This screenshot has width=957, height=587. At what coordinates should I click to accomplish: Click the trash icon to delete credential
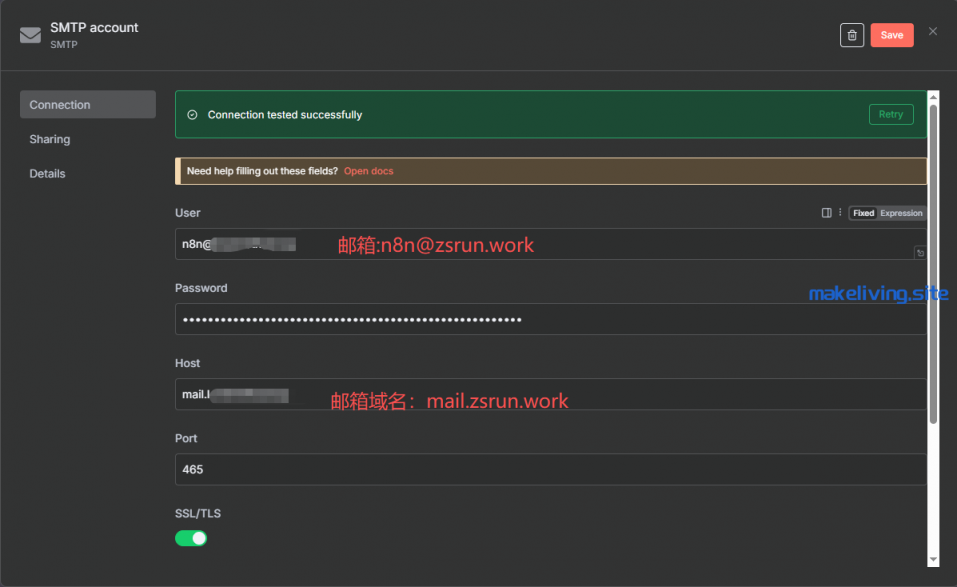point(851,34)
